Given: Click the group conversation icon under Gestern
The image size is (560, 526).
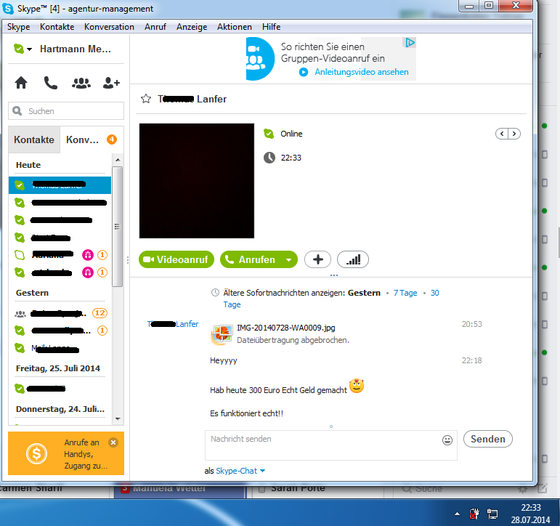Looking at the screenshot, I should (20, 314).
